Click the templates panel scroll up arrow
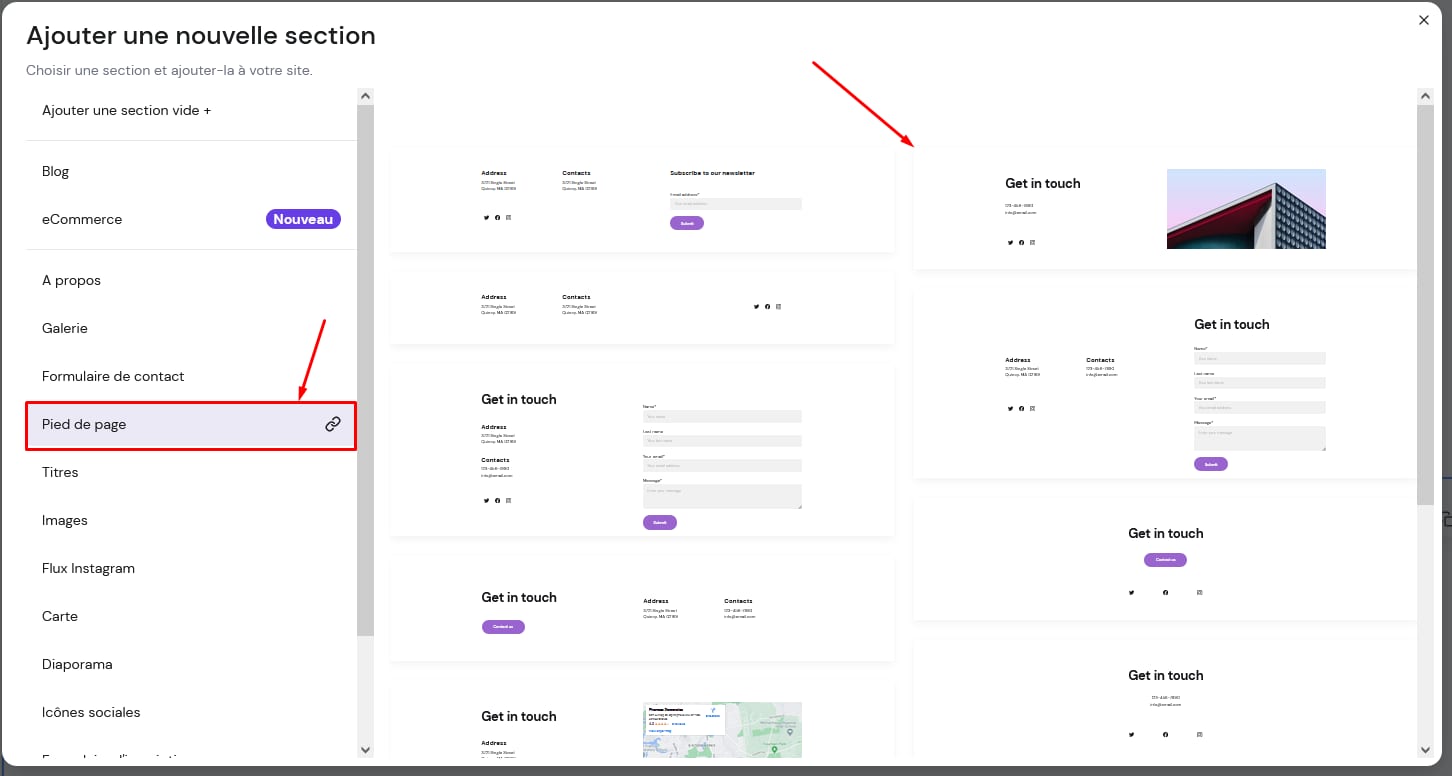Screen dimensions: 1452x776 (1425, 96)
